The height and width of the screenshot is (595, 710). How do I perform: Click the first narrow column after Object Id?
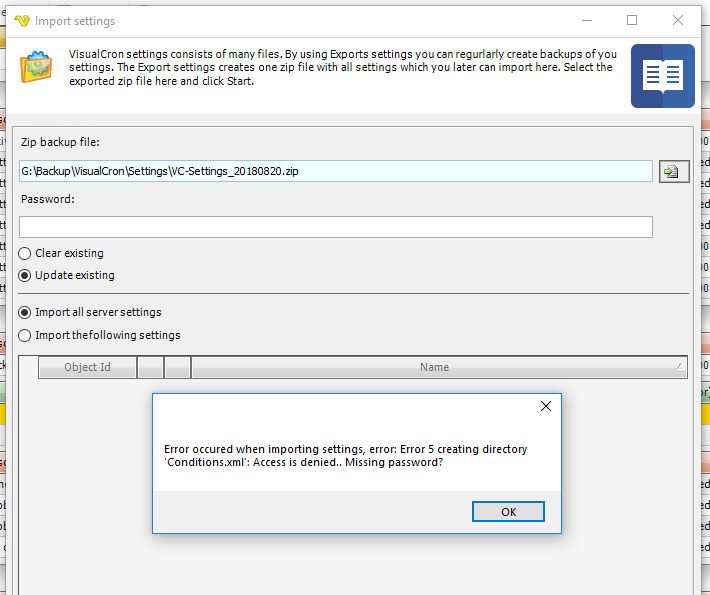point(151,367)
